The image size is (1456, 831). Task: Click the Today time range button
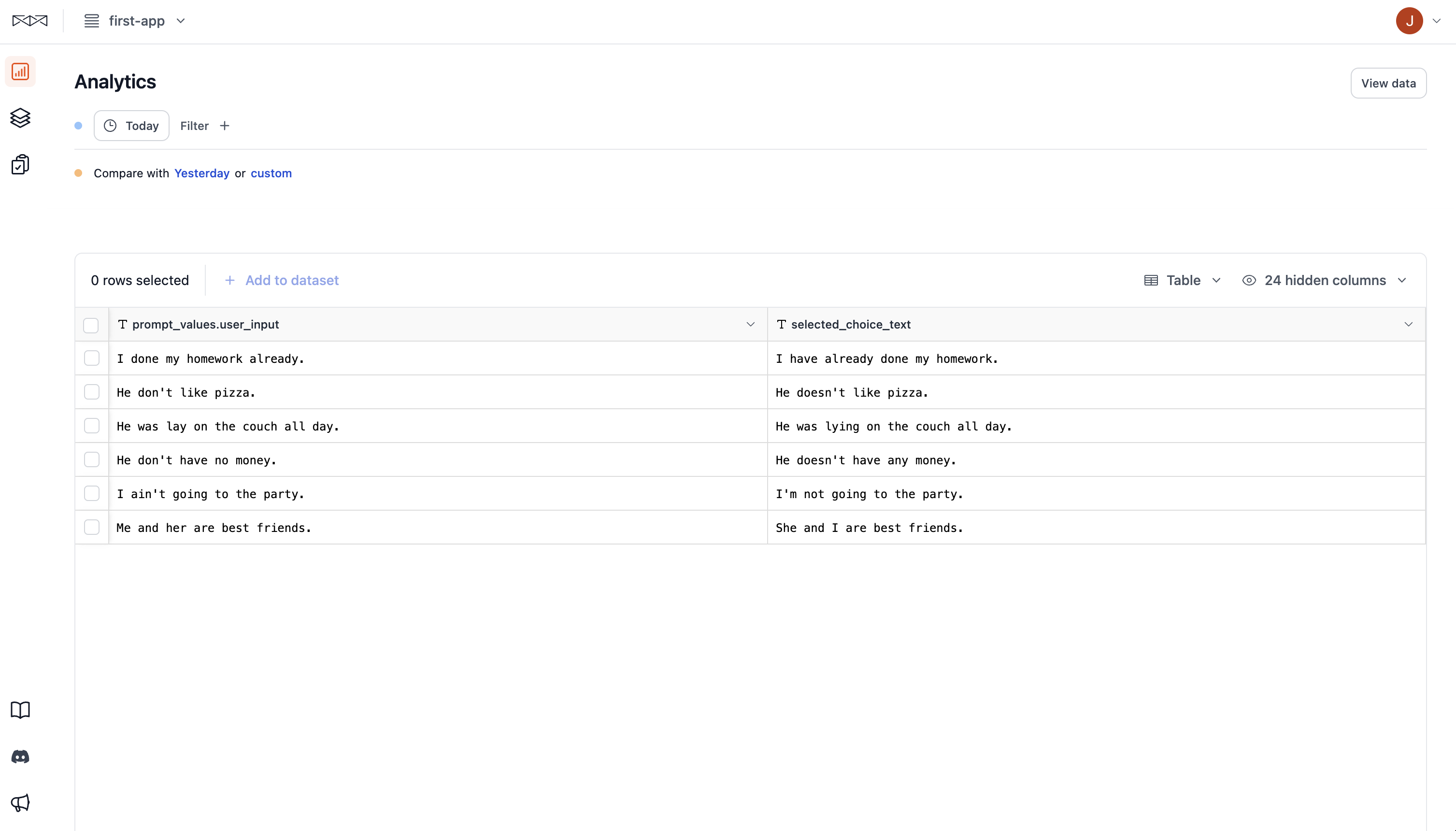tap(132, 126)
